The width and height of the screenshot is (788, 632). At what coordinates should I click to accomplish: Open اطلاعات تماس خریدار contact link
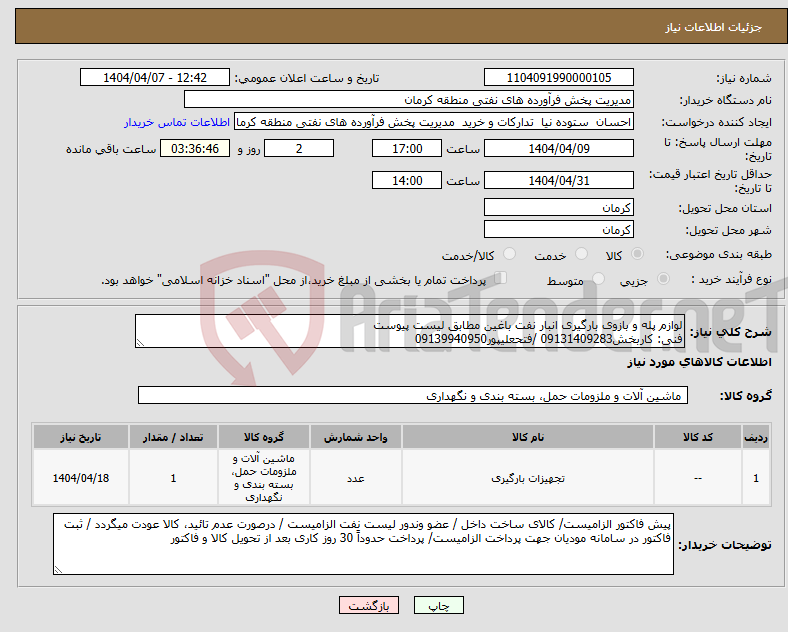(177, 122)
